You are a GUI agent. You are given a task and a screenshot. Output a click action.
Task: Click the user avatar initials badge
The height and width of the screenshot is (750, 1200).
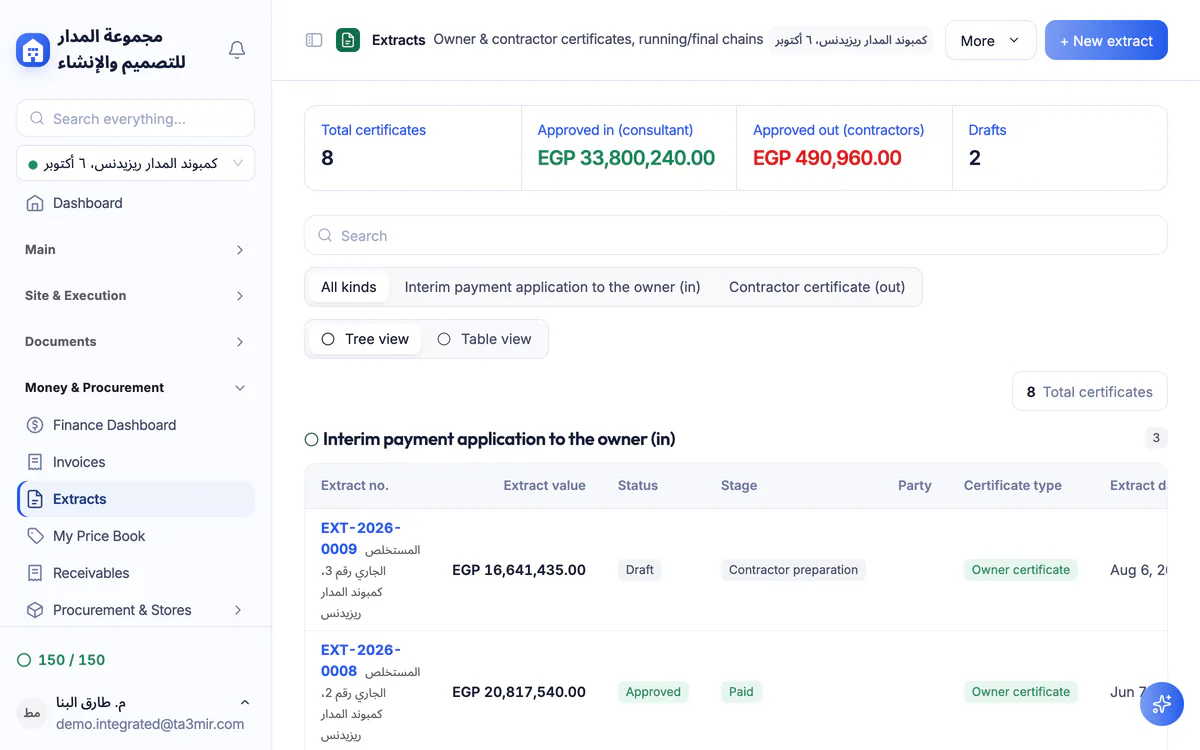pyautogui.click(x=32, y=712)
